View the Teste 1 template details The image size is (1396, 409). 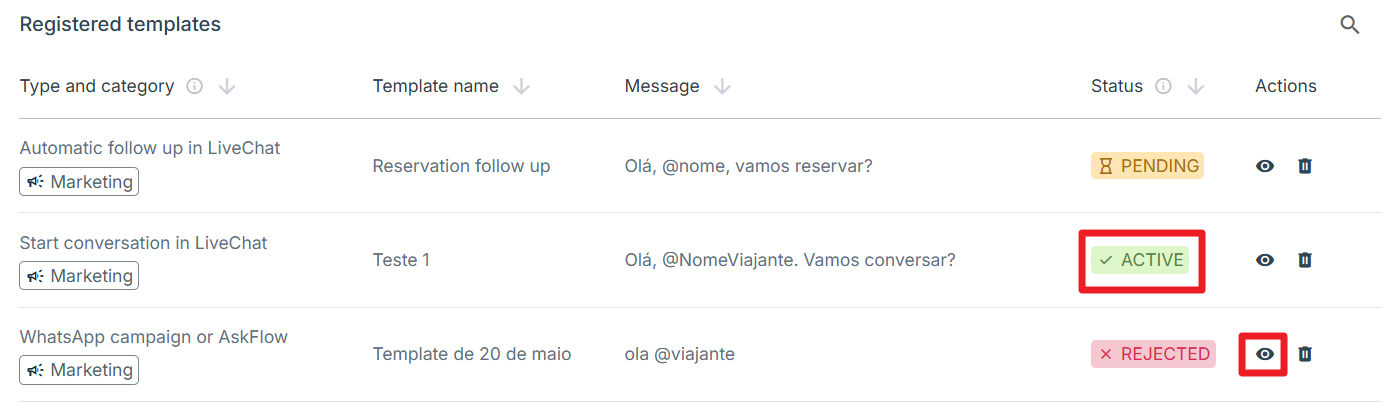(1265, 260)
